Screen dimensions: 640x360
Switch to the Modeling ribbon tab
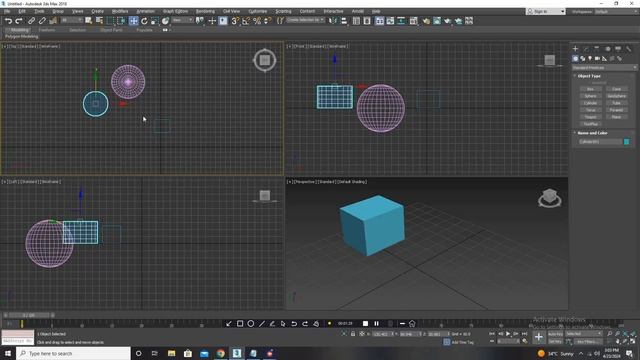[19, 30]
